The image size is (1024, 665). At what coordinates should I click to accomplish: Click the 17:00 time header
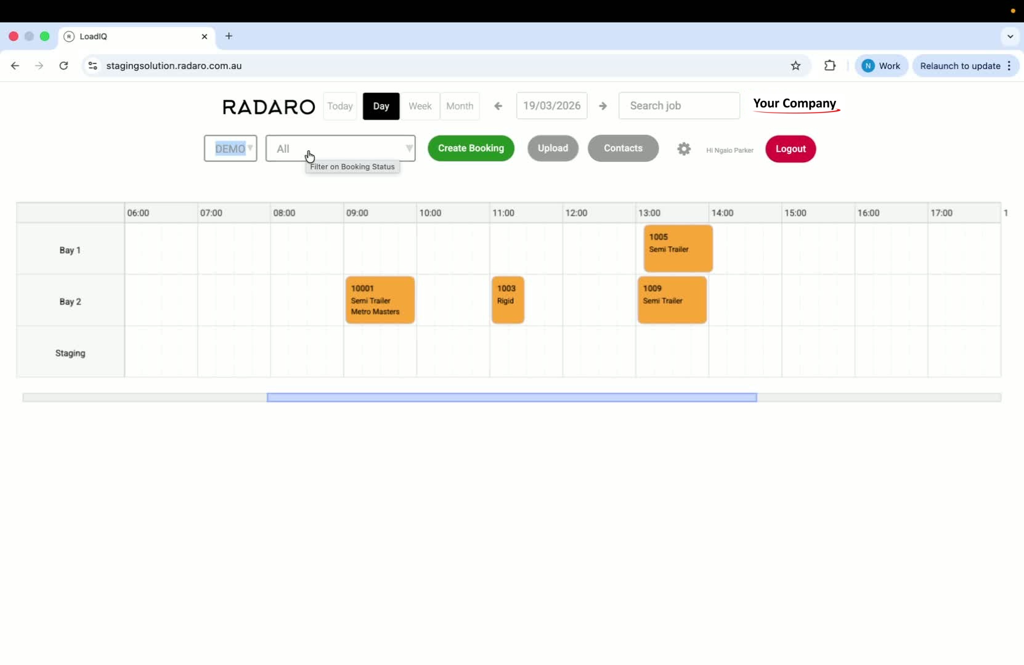(x=941, y=213)
